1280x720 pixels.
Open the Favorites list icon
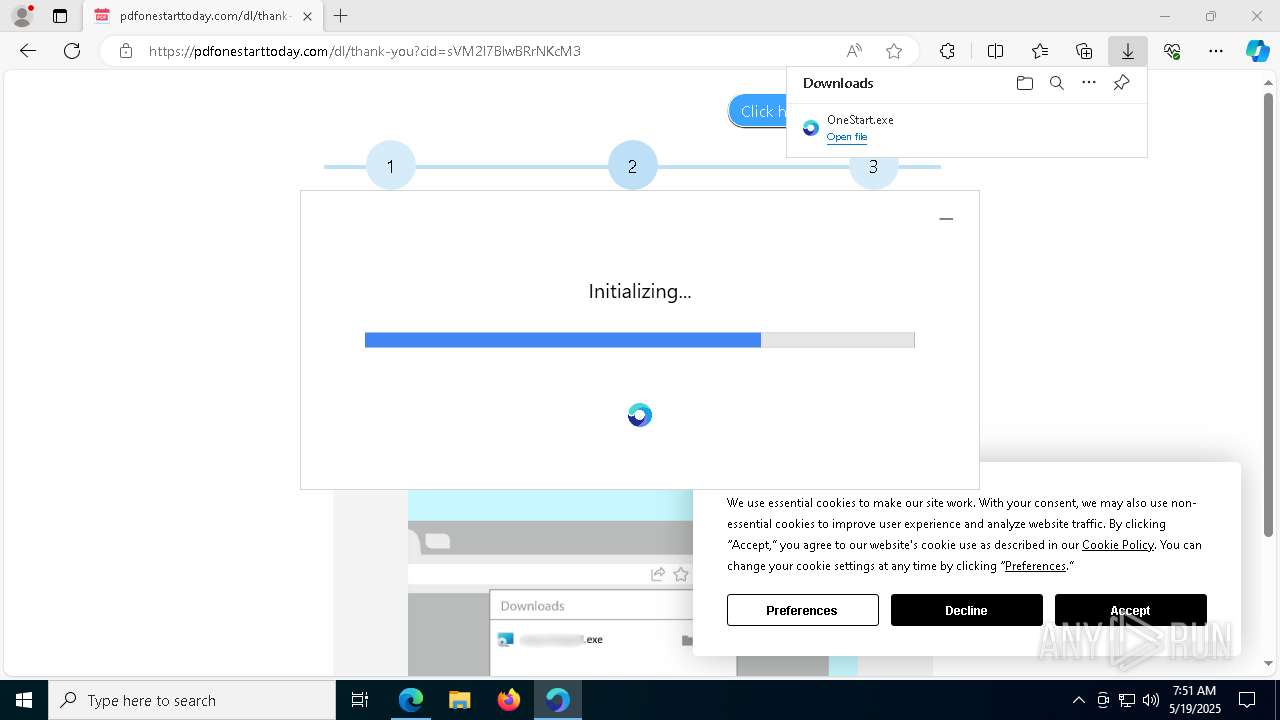point(1040,51)
